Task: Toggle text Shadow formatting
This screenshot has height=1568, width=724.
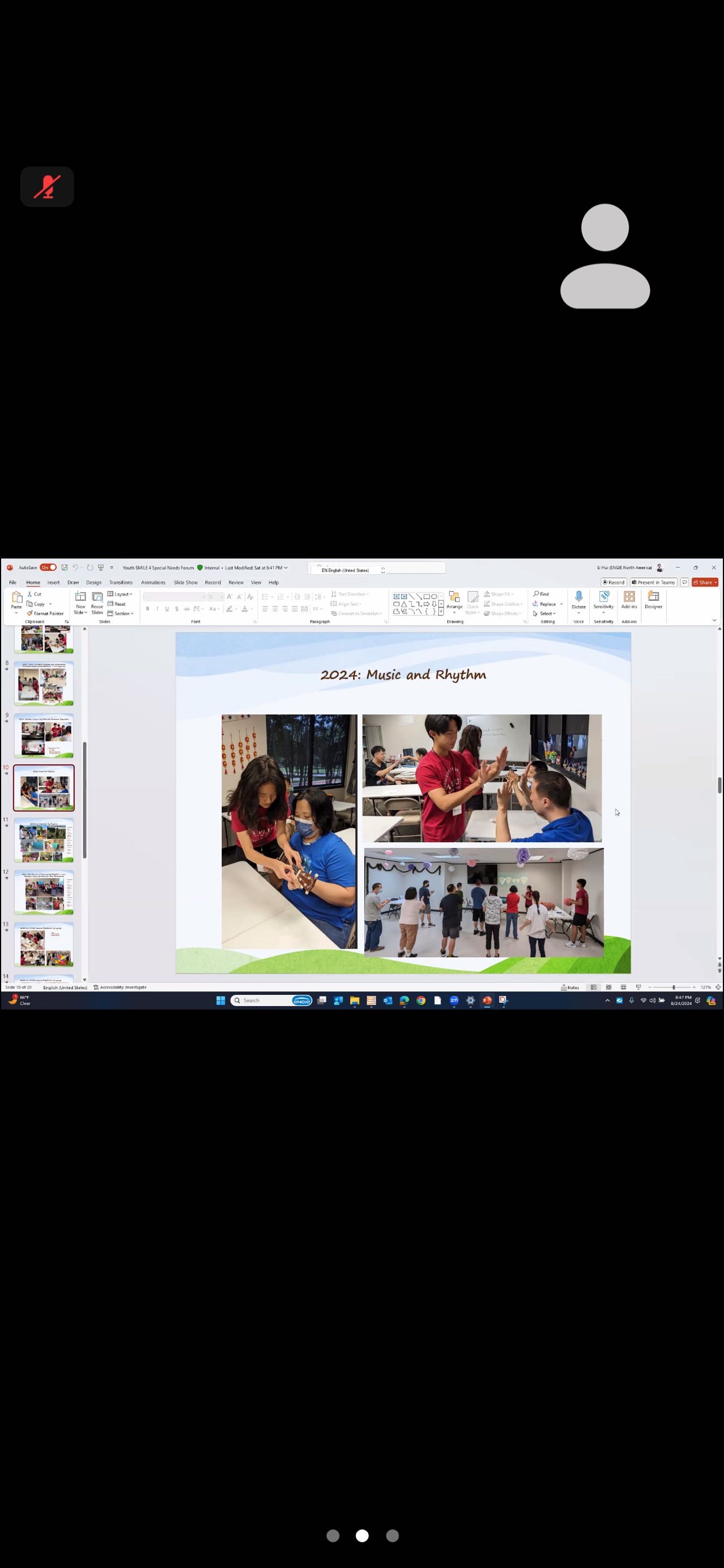Action: 176,609
